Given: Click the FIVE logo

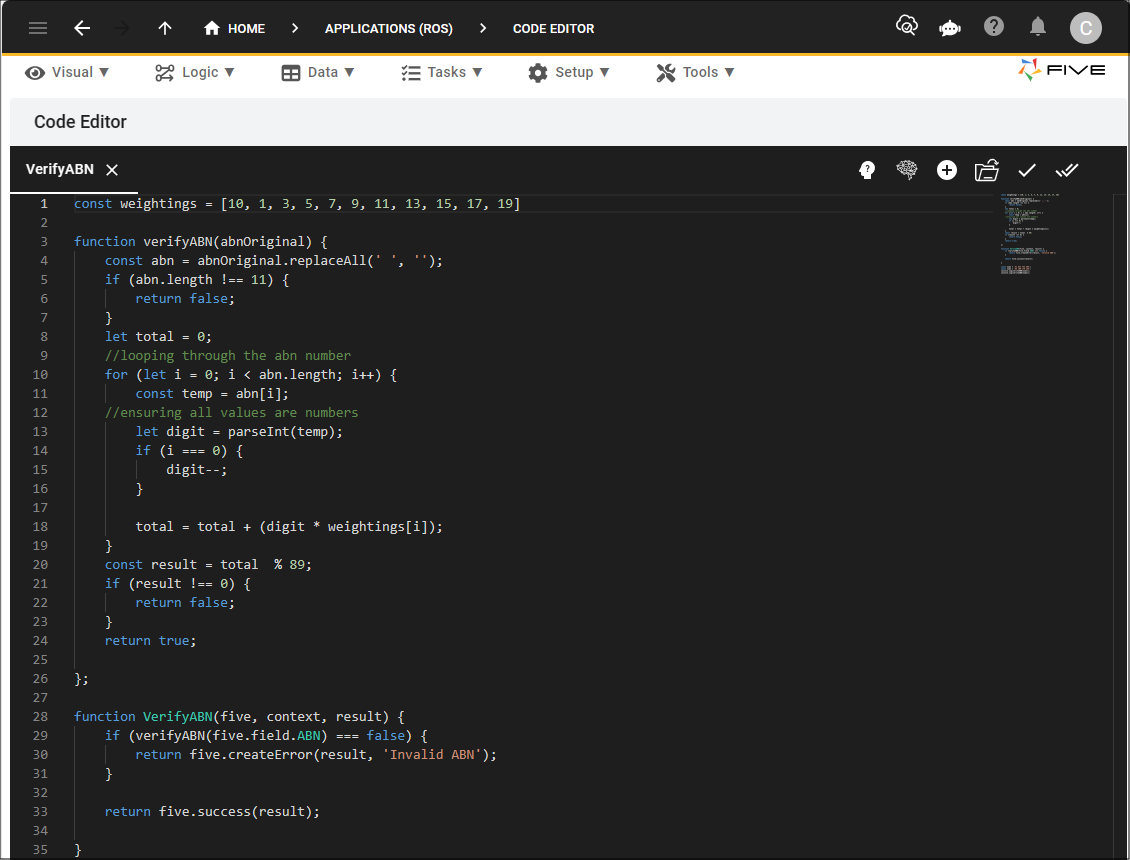Looking at the screenshot, I should click(x=1062, y=70).
